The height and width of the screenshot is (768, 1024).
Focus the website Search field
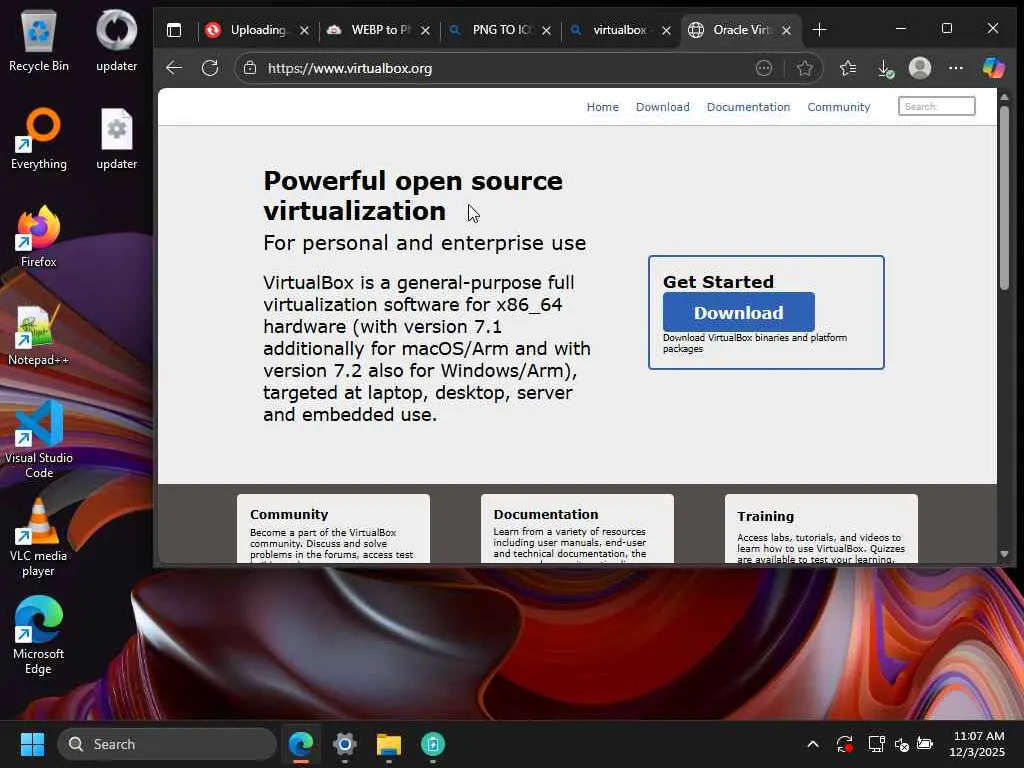click(936, 106)
